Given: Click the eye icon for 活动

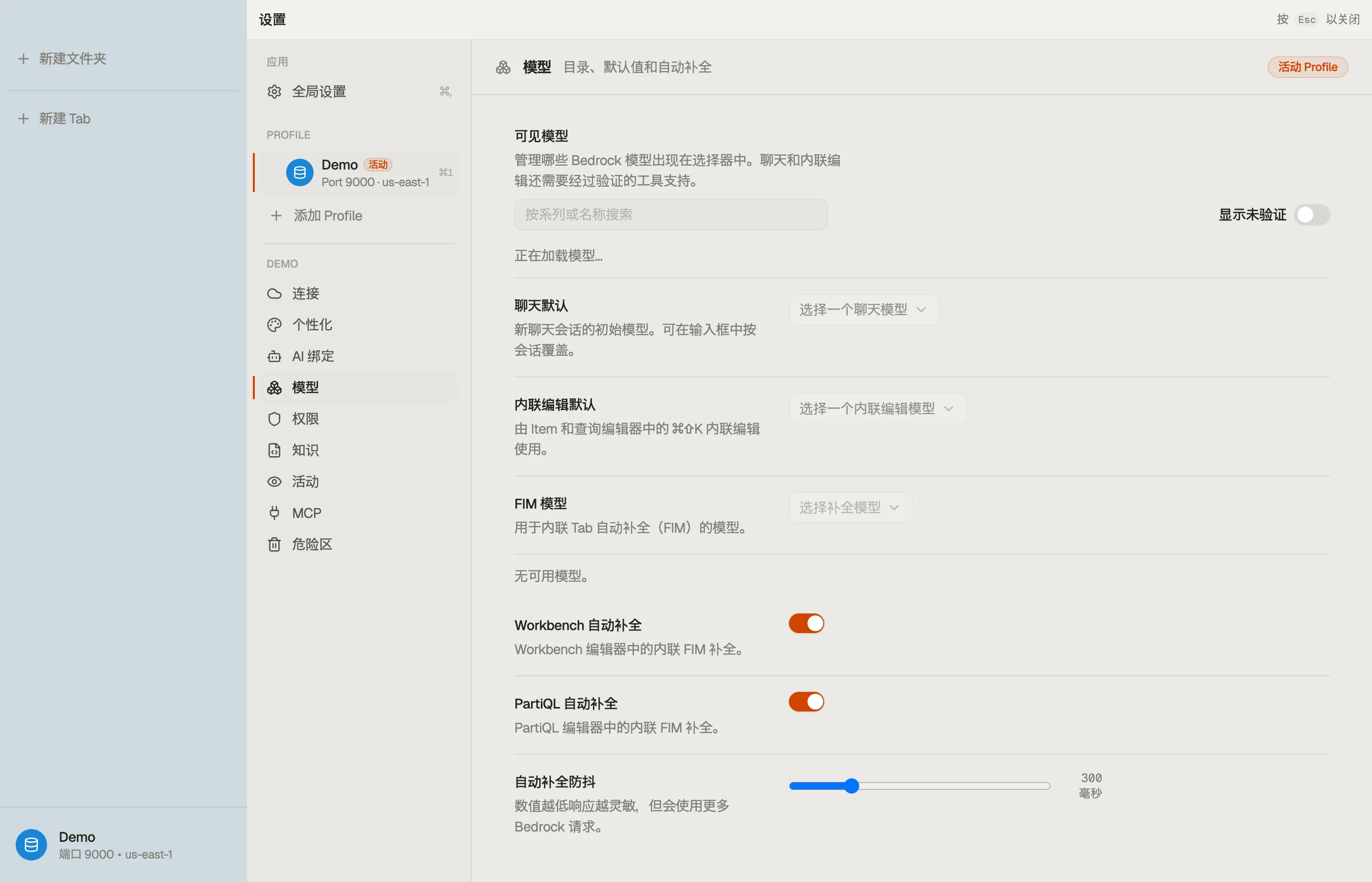Looking at the screenshot, I should 274,482.
